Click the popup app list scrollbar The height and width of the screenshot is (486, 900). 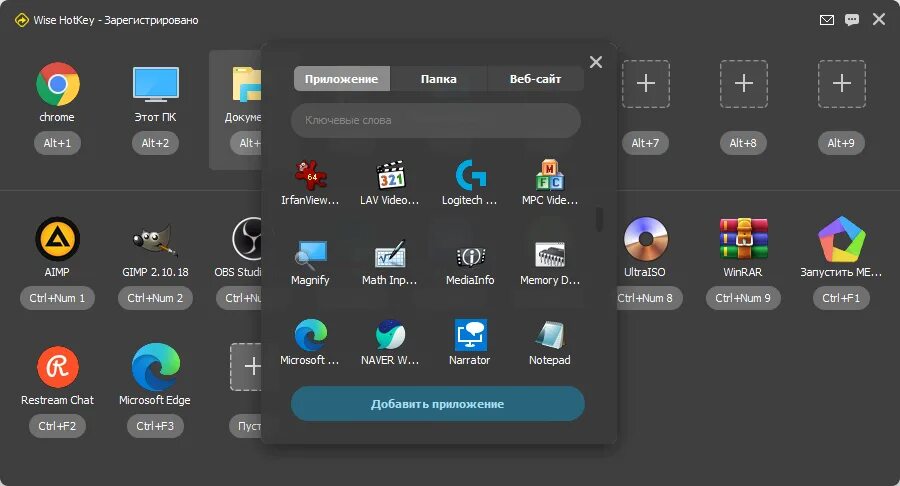pyautogui.click(x=599, y=219)
